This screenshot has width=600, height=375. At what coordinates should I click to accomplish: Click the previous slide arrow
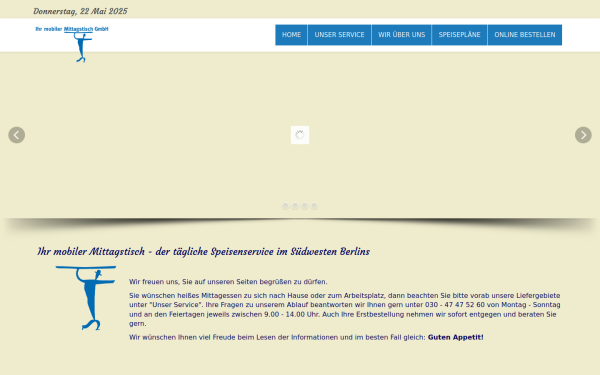pyautogui.click(x=16, y=135)
